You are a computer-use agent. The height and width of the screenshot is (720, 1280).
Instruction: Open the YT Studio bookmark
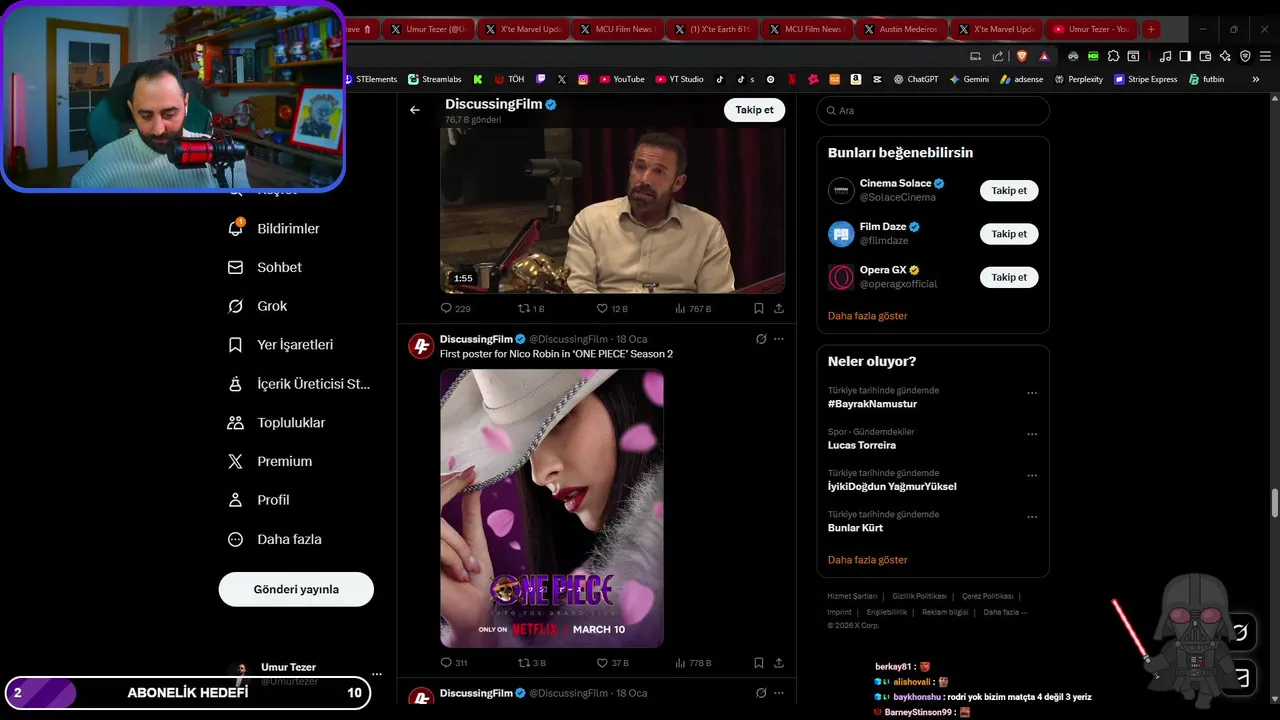click(679, 79)
